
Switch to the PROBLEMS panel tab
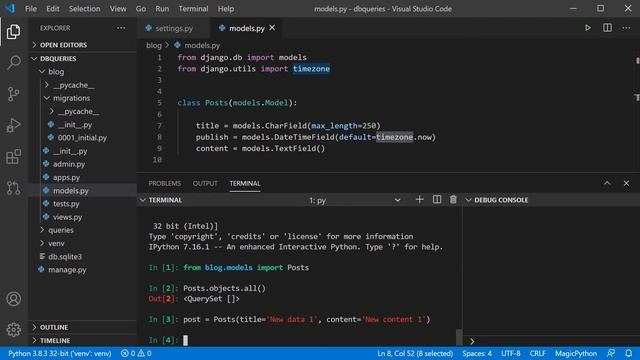coord(164,183)
